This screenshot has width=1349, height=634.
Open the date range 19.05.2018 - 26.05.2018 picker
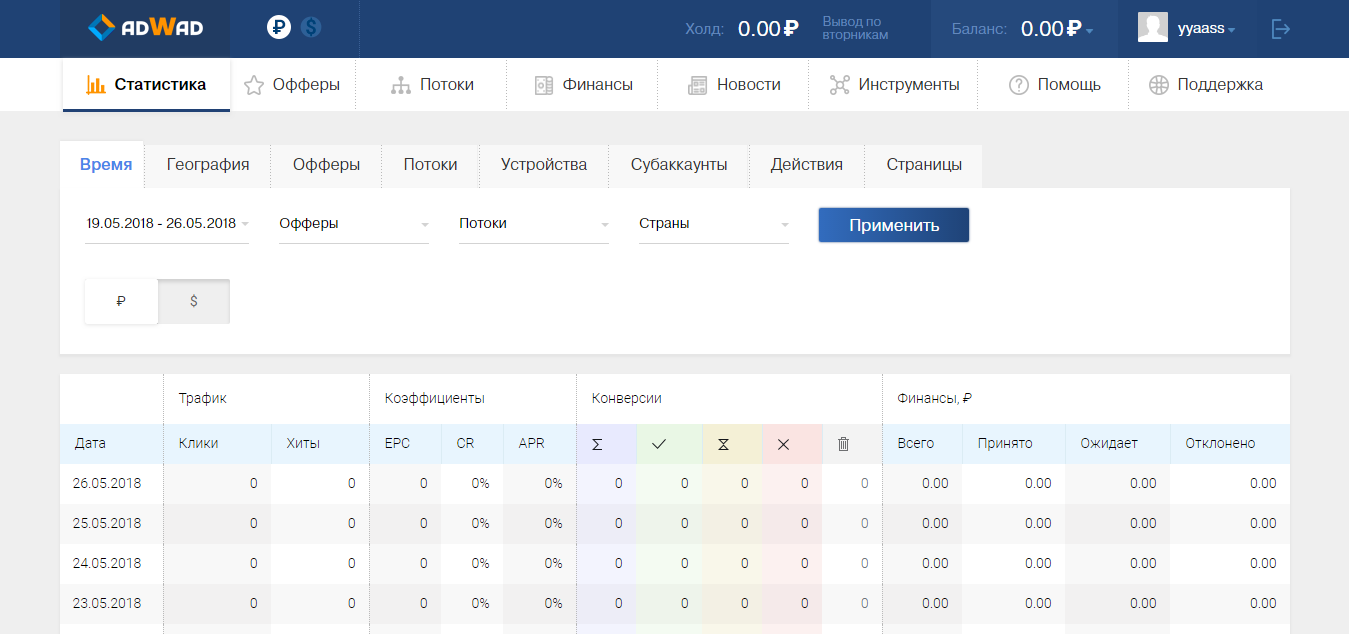pyautogui.click(x=167, y=224)
